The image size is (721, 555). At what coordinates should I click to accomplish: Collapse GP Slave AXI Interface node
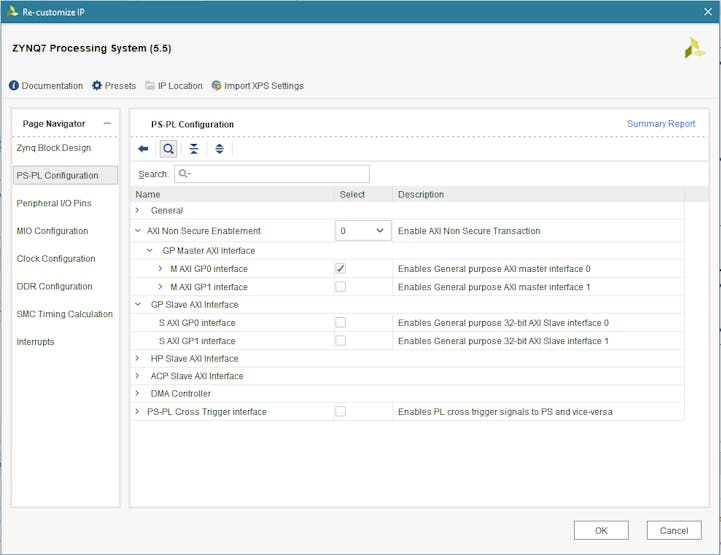click(x=137, y=304)
